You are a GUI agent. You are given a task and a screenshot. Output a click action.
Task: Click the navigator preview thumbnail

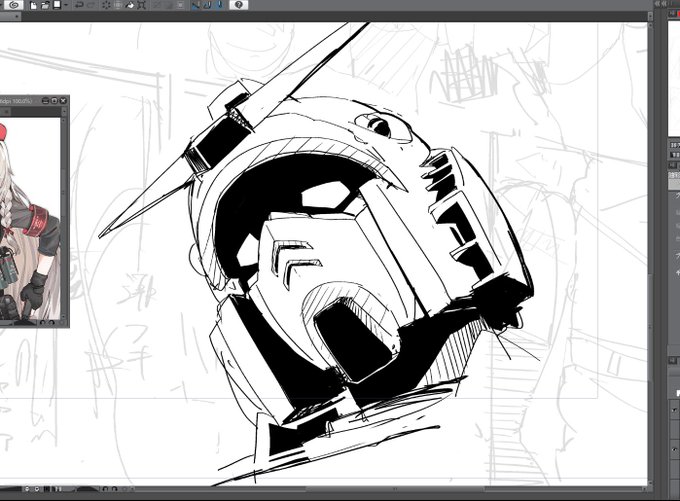pos(674,78)
